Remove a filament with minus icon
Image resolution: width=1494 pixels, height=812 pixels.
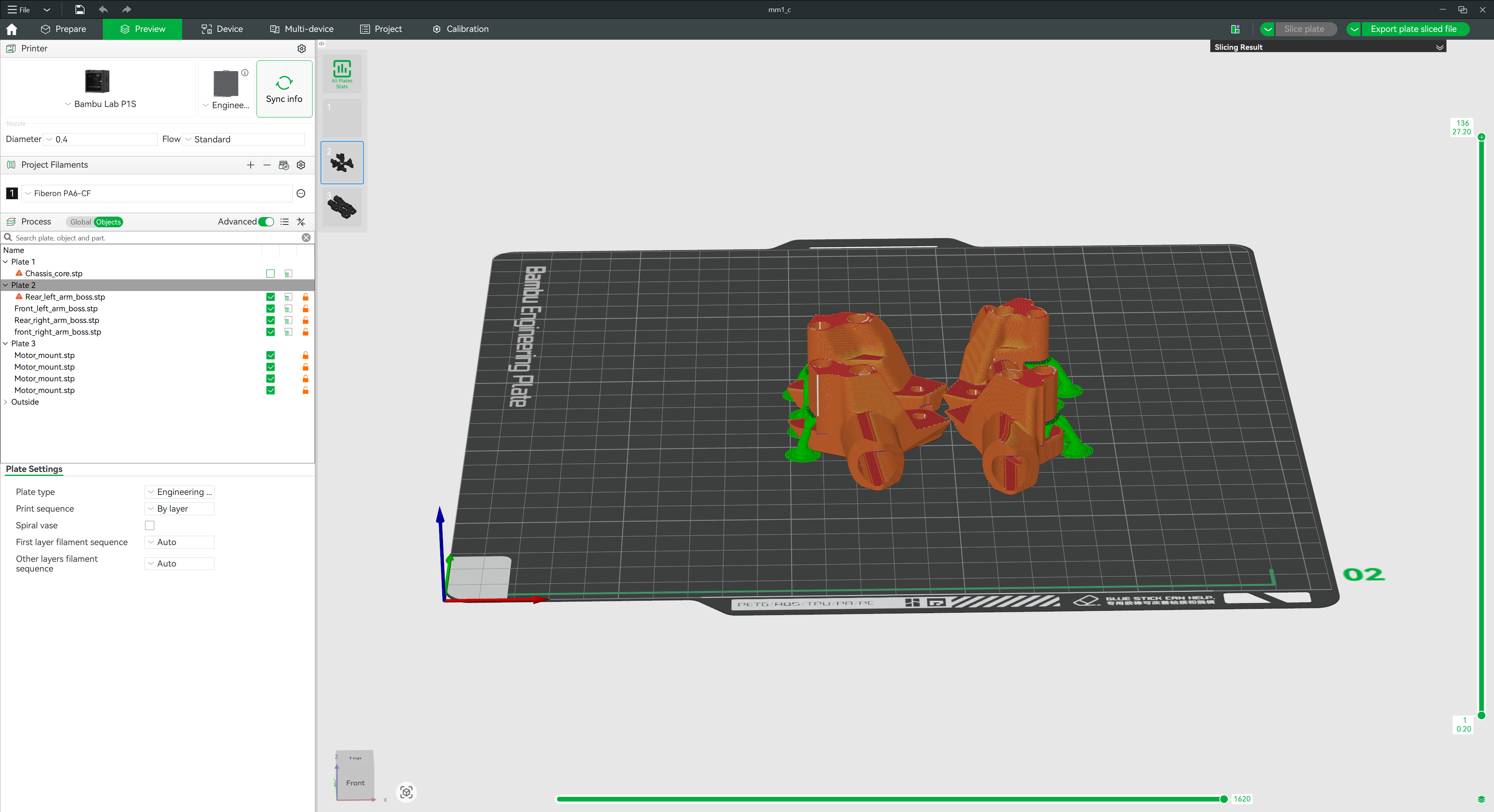coord(267,165)
